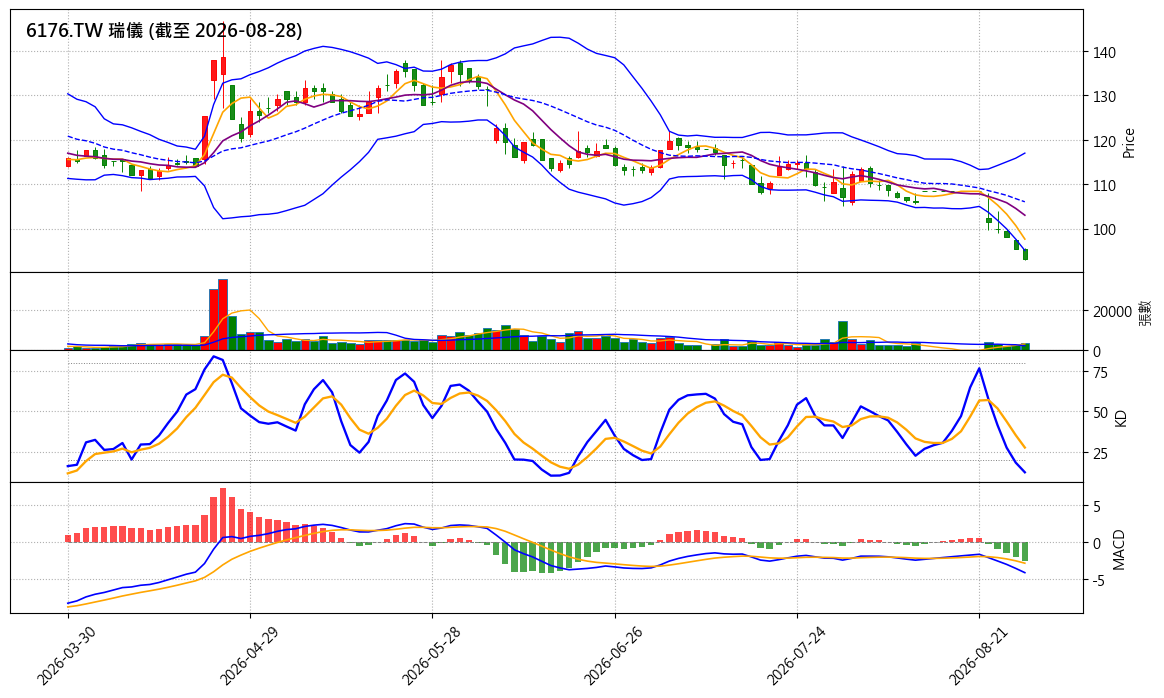Click the "MACD" axis label
This screenshot has height=698, width=1164.
(x=1119, y=549)
